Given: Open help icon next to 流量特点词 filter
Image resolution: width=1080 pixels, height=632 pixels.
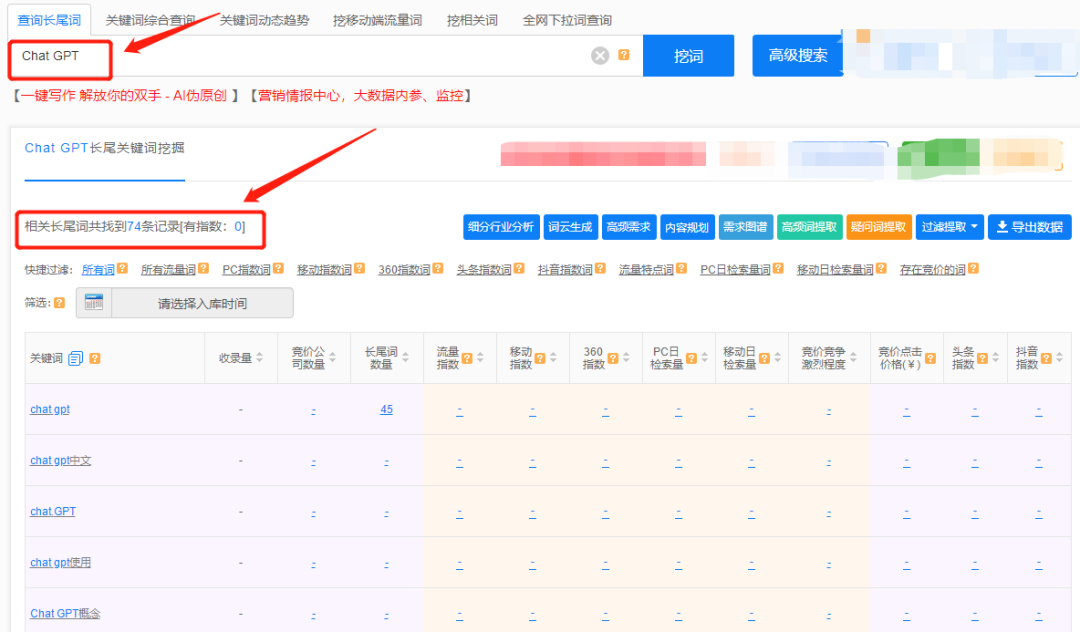Looking at the screenshot, I should pyautogui.click(x=681, y=268).
